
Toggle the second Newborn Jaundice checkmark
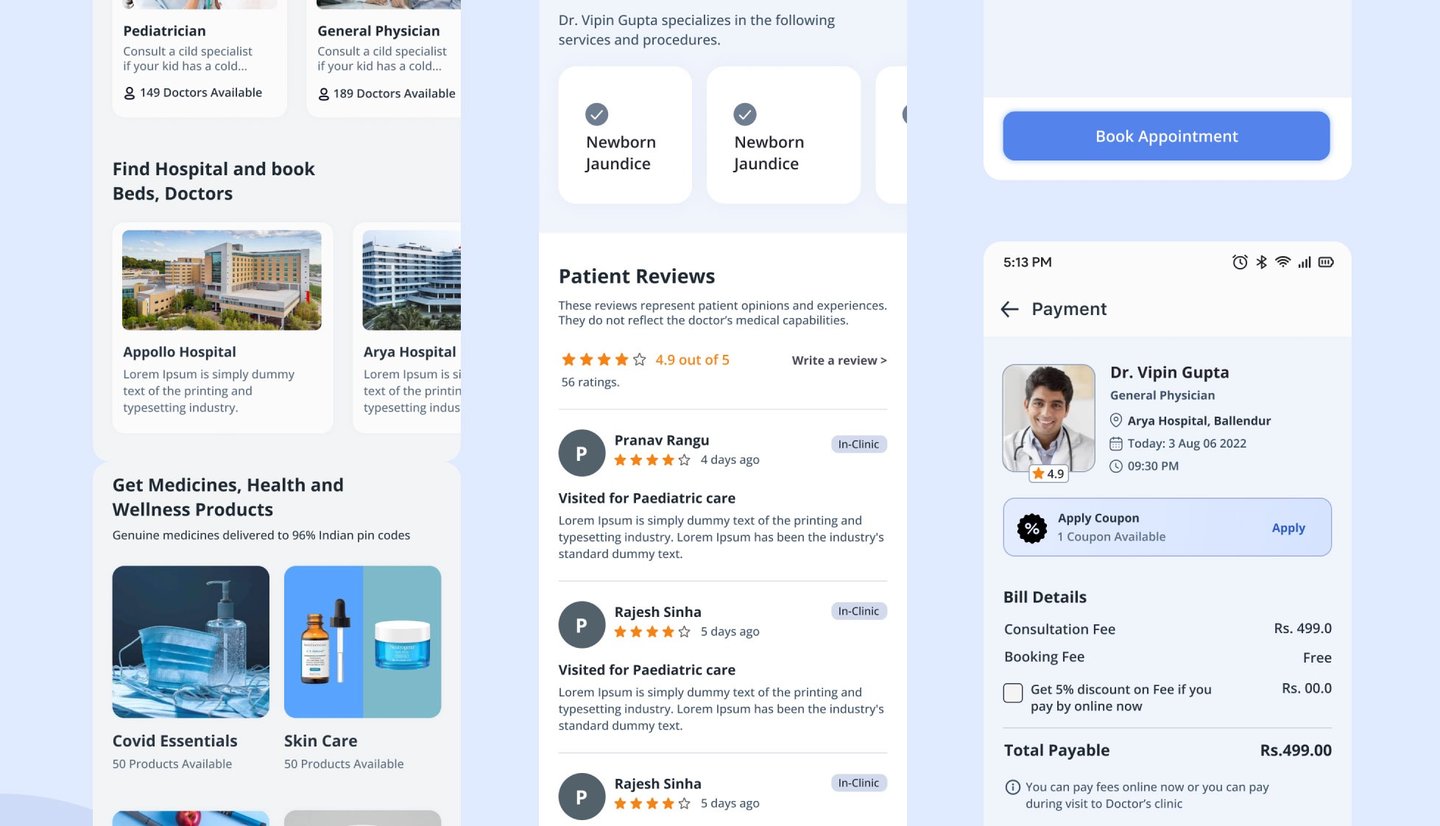745,114
